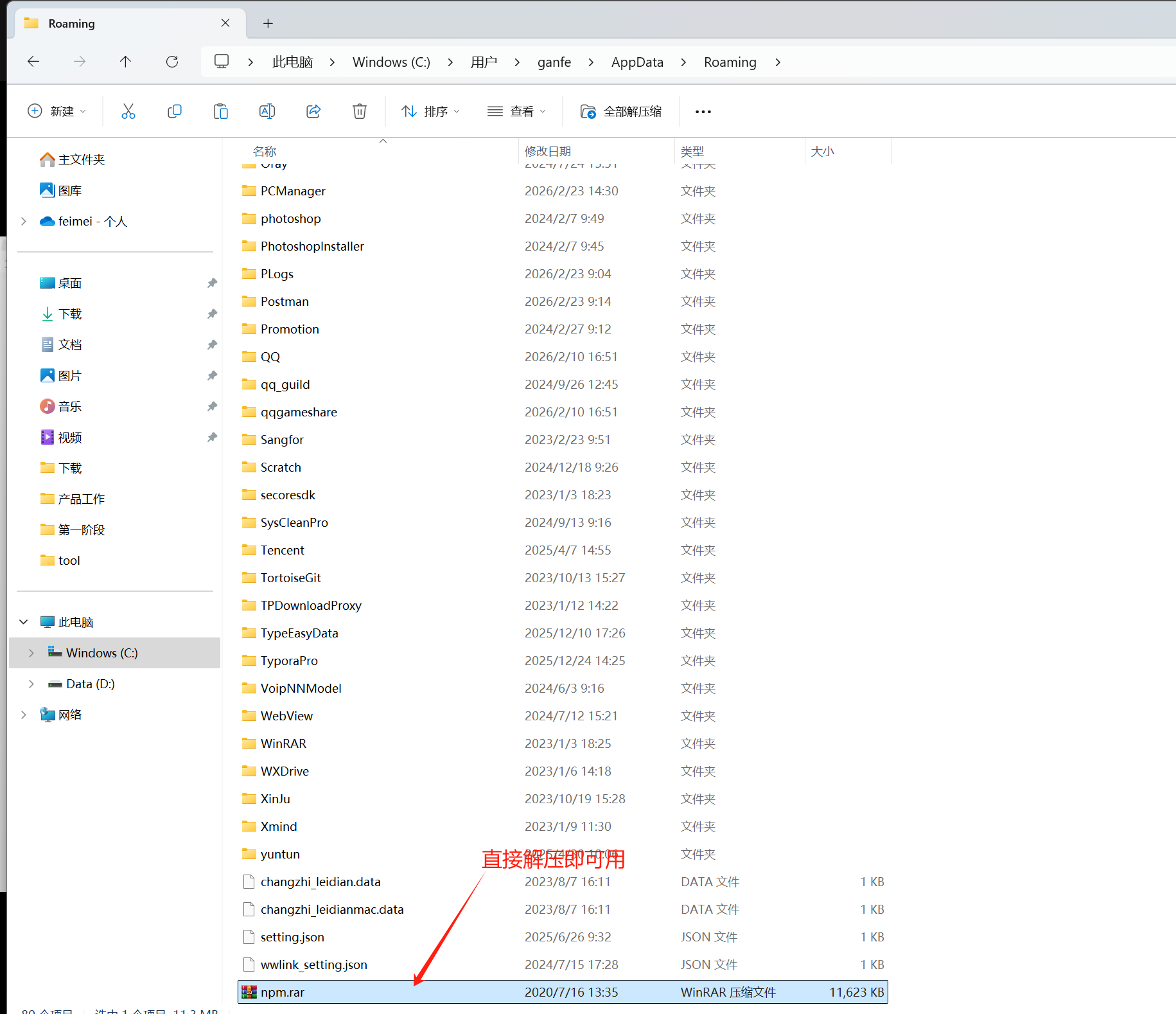The height and width of the screenshot is (1014, 1176).
Task: Navigate to 用户 breadcrumb
Action: [x=484, y=62]
